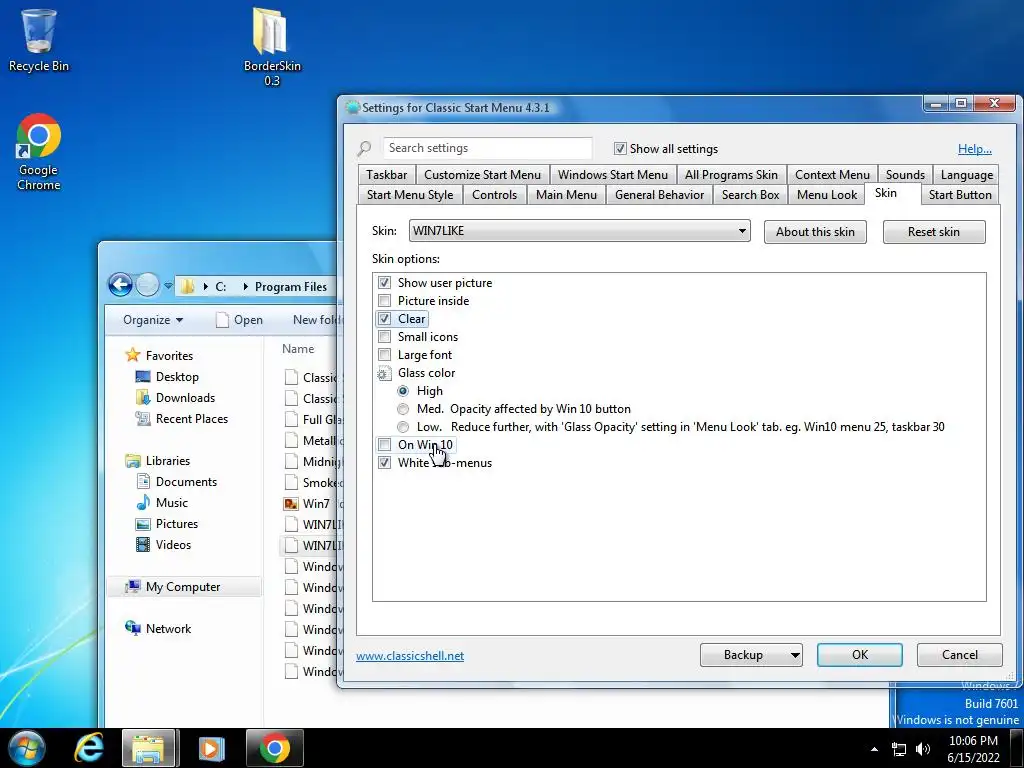Open the Context Menu tab

click(x=832, y=175)
